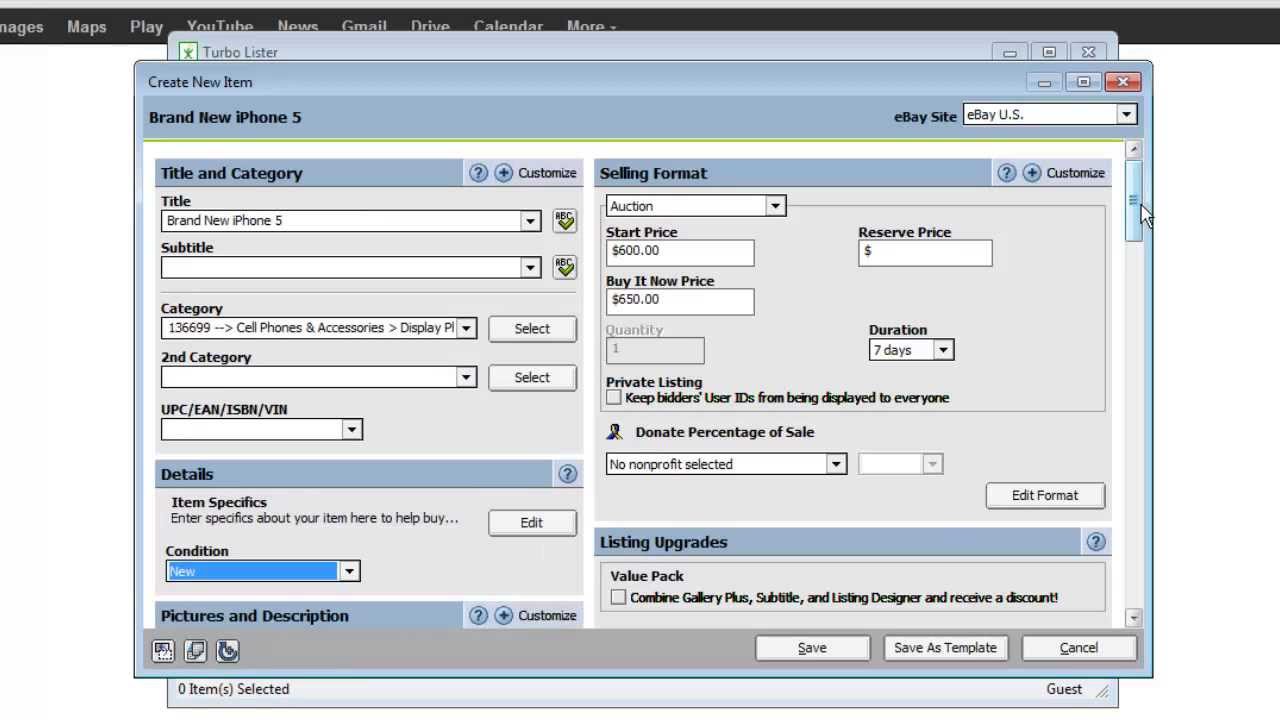Click Gmail in the browser top bar
The image size is (1280, 720).
[364, 27]
